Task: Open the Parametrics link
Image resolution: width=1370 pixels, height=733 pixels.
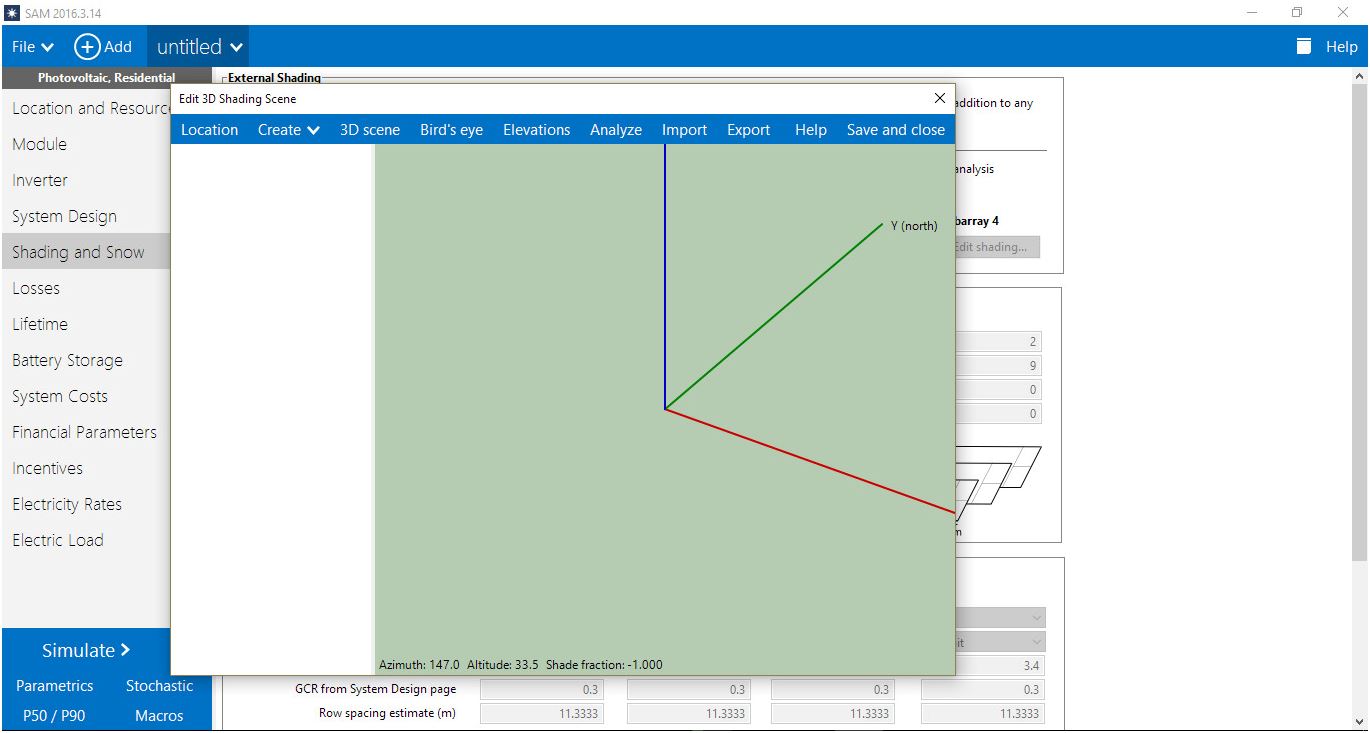Action: tap(55, 686)
